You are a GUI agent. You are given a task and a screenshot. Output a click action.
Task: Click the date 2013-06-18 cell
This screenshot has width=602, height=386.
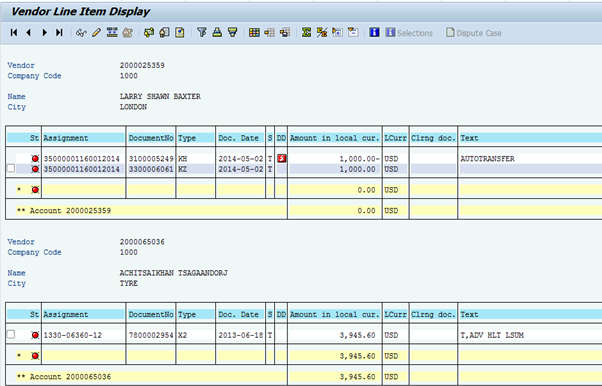coord(241,335)
